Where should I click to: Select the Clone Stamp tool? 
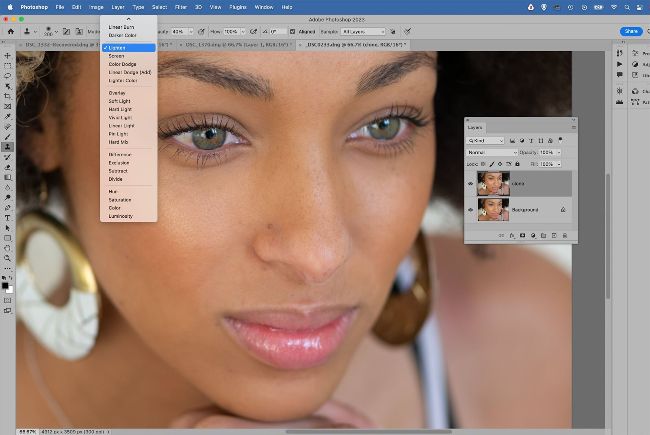click(x=7, y=146)
